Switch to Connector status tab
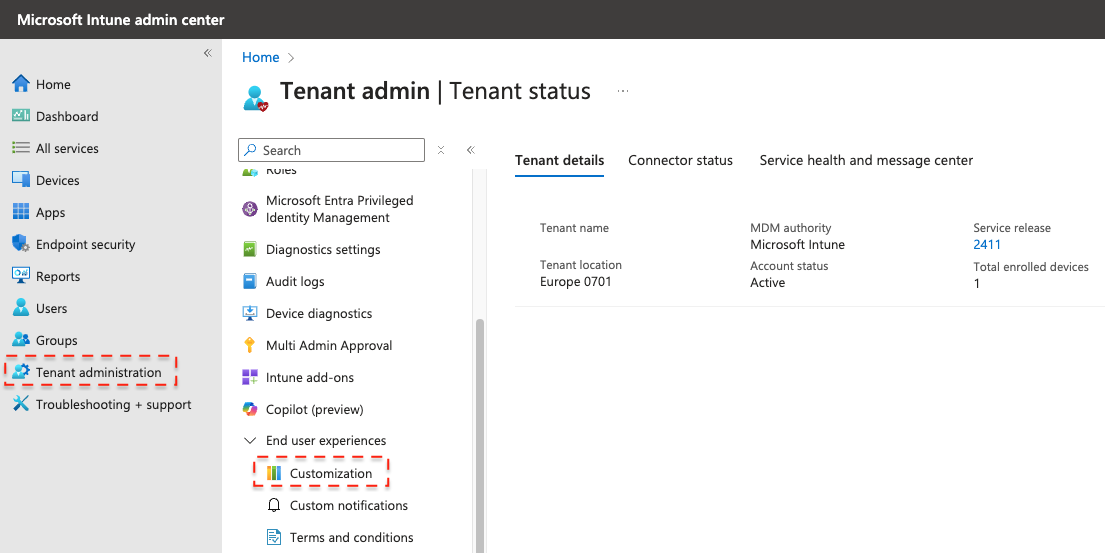This screenshot has height=553, width=1105. pos(680,160)
